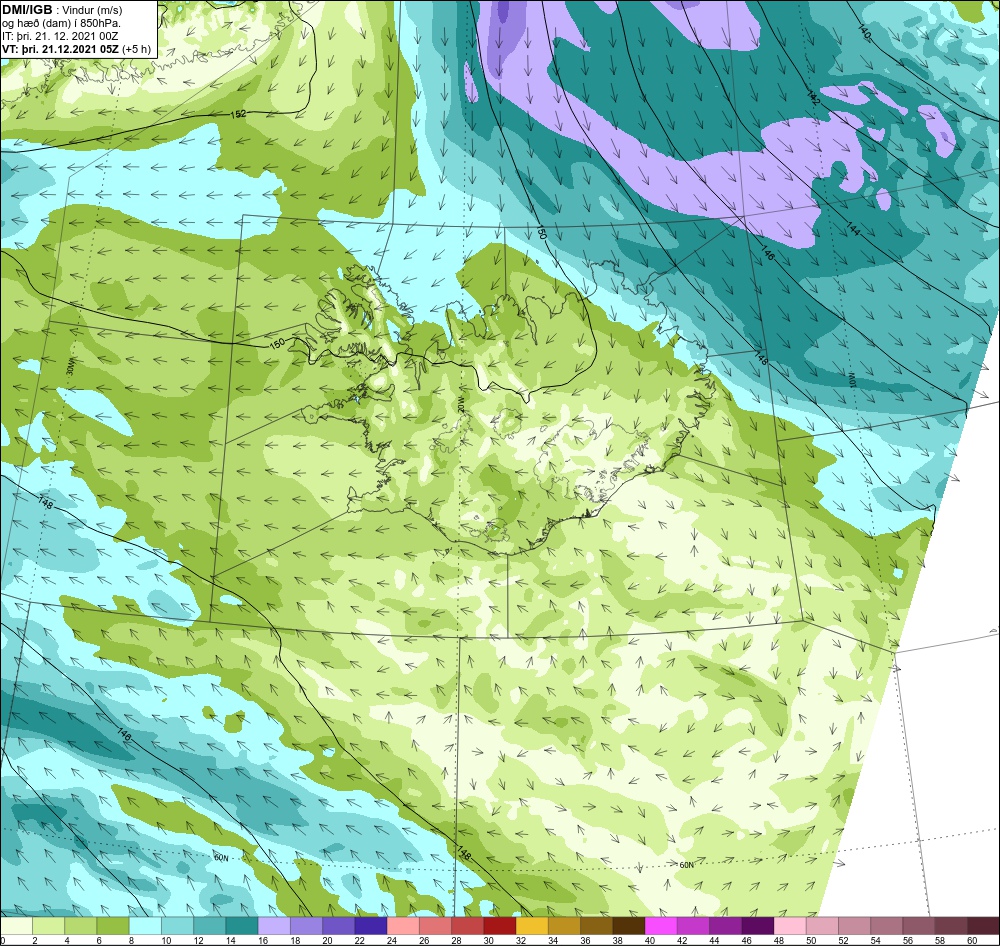
Task: Click the 'IT: þri. 21. 12. 2021 00Z' line
Action: click(x=60, y=36)
